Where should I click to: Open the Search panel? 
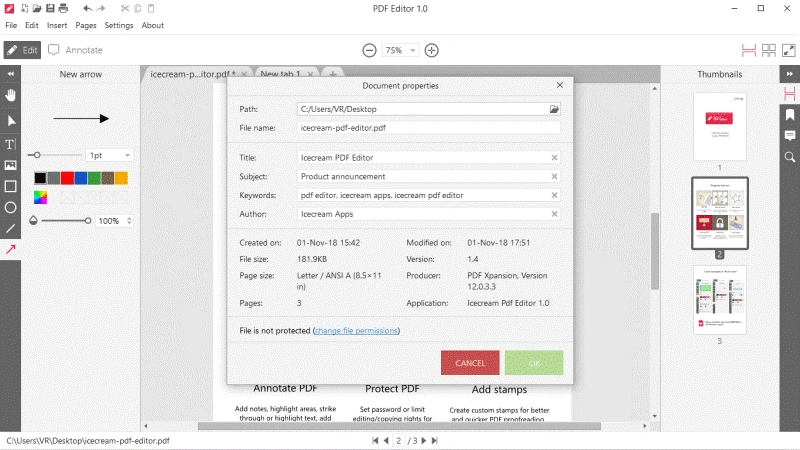tap(790, 157)
